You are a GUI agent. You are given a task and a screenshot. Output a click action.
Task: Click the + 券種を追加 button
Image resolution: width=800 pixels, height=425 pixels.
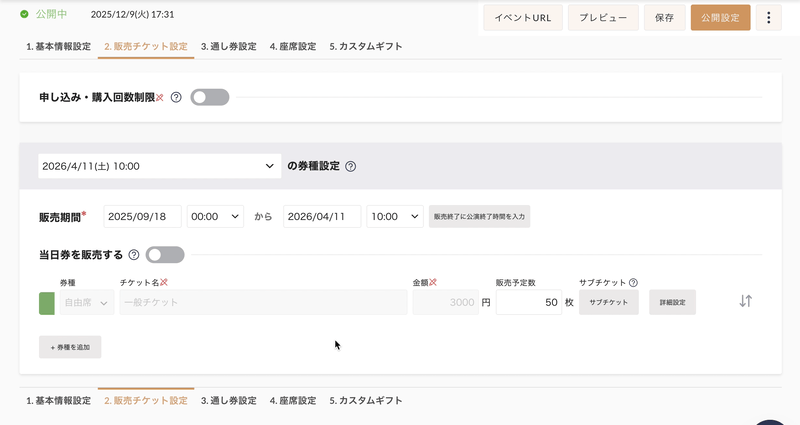70,347
